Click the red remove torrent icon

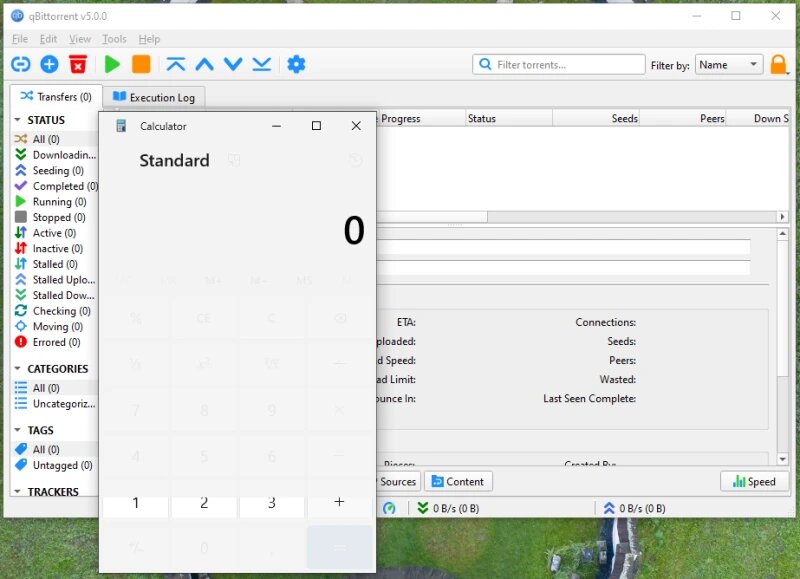[78, 64]
